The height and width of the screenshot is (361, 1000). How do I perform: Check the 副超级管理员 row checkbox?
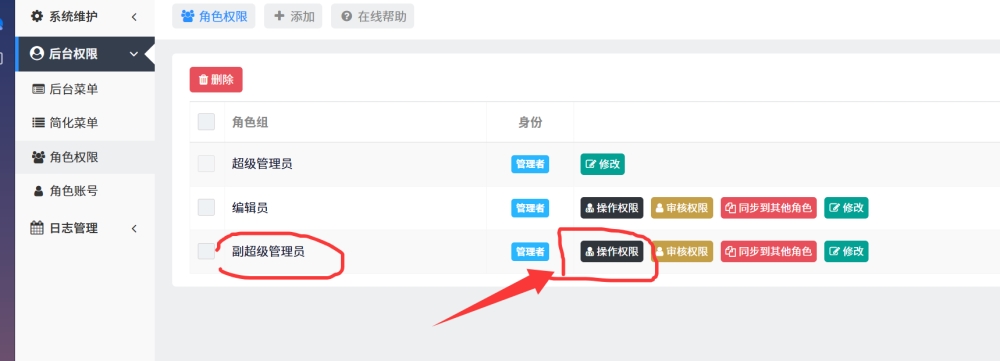pos(206,251)
